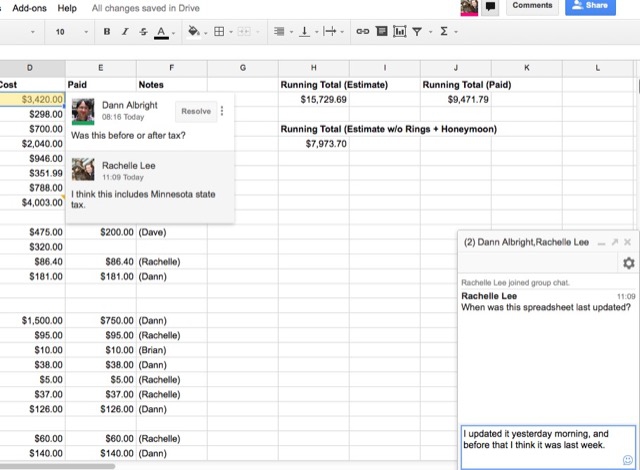Viewport: 640px width, 470px height.
Task: Expand the functions dropdown arrow
Action: 456,32
